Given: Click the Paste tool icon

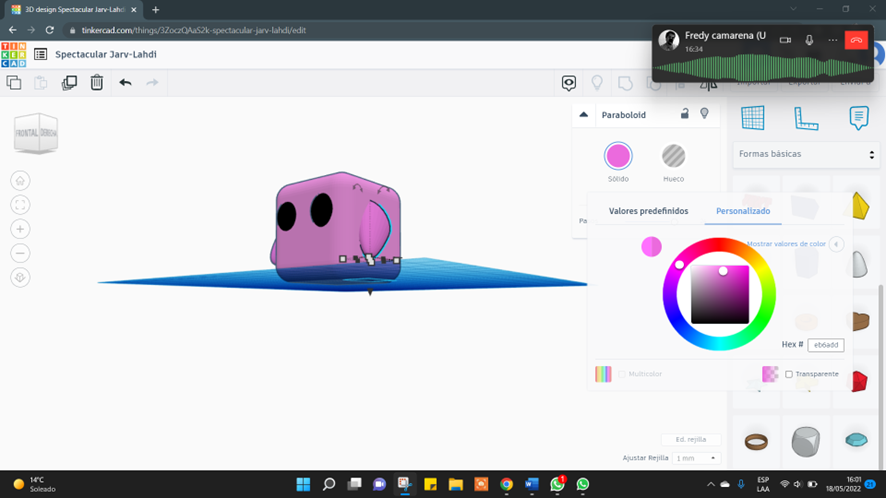Looking at the screenshot, I should tap(41, 83).
